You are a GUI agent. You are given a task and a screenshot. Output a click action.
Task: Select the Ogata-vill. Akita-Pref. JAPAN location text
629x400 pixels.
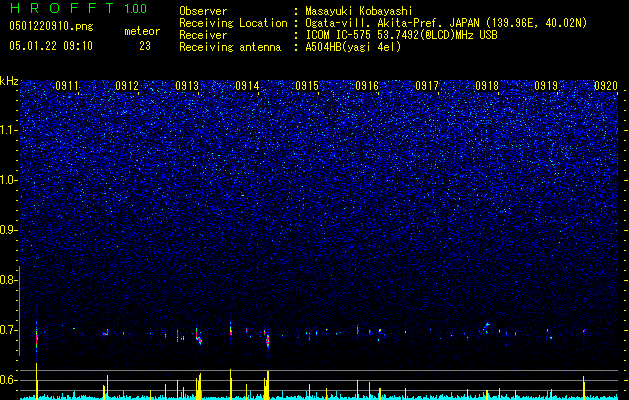(x=446, y=23)
